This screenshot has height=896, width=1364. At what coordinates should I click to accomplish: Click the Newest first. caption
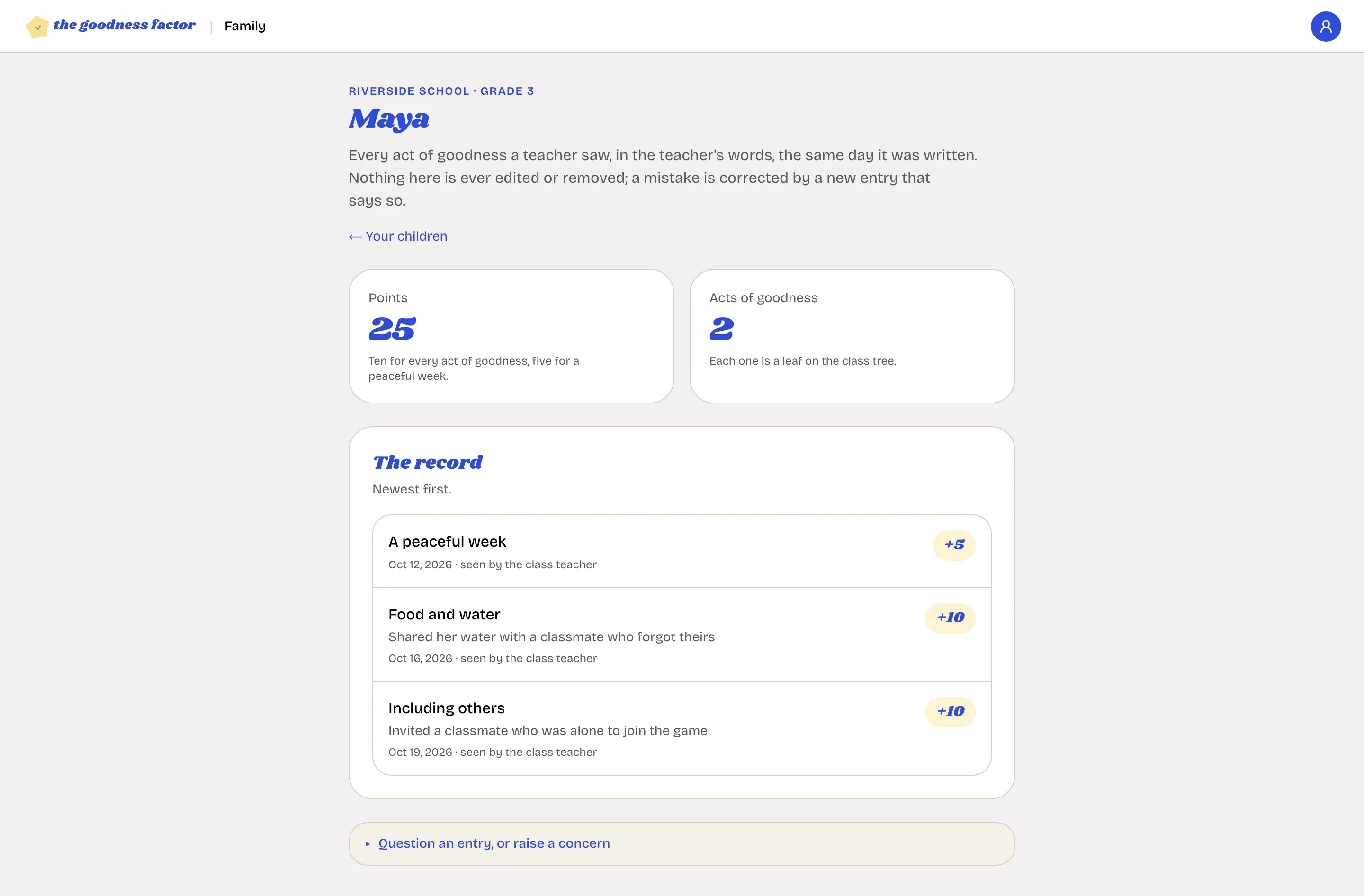tap(412, 489)
